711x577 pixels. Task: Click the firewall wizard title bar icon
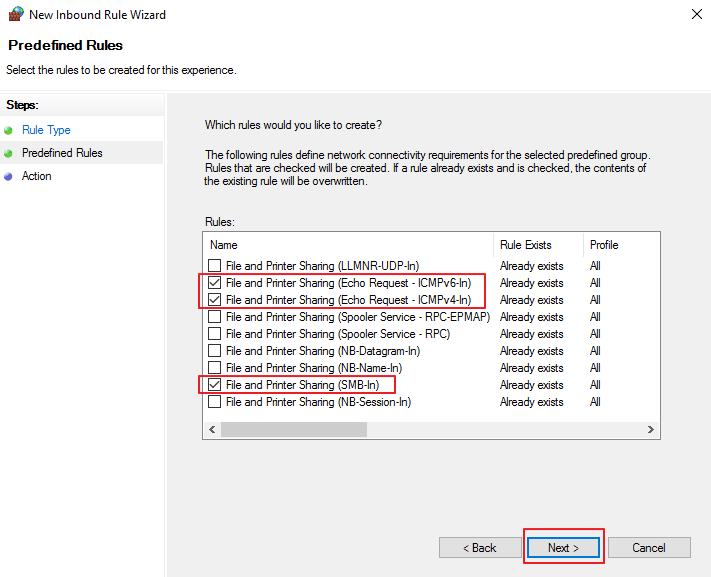(x=14, y=15)
